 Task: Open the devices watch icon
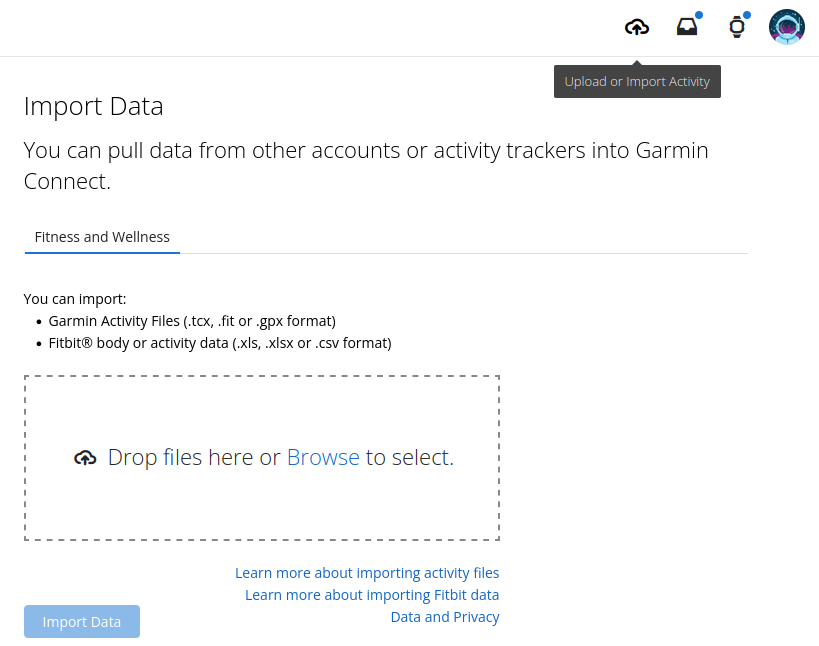737,28
